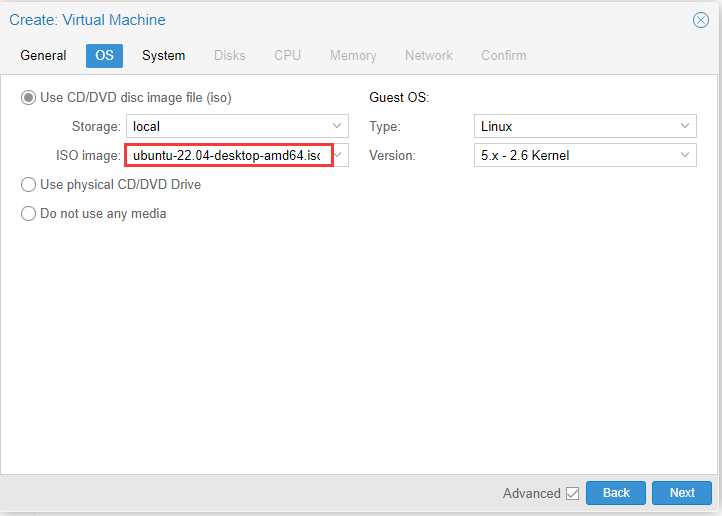
Task: Switch to the General tab
Action: point(43,56)
